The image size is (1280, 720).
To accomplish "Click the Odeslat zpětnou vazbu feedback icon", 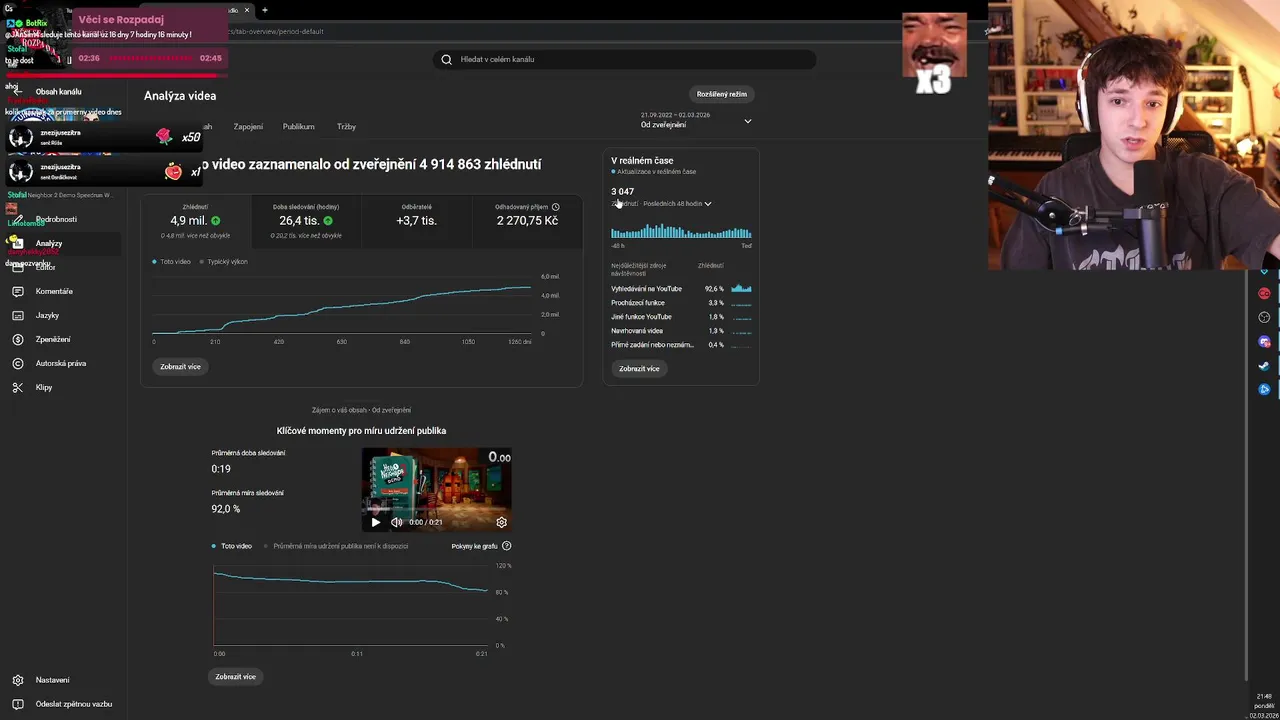I will (x=17, y=704).
